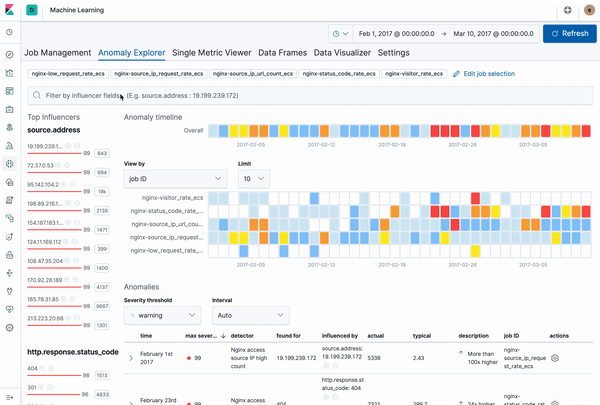Open Dashboard from the sidebar
This screenshot has width=600, height=405.
tap(10, 91)
